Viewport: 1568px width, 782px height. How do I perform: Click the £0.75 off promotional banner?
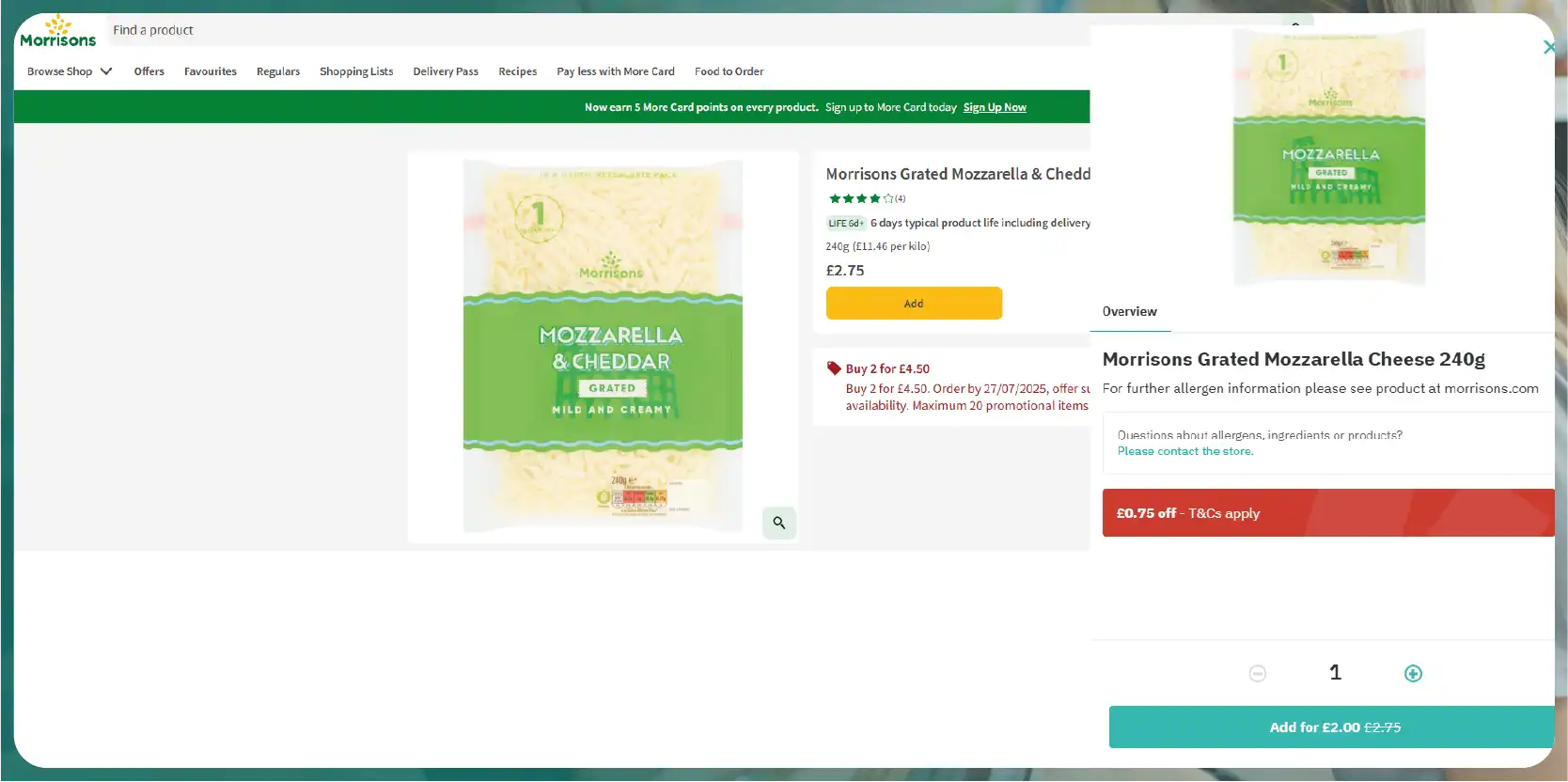(x=1327, y=513)
